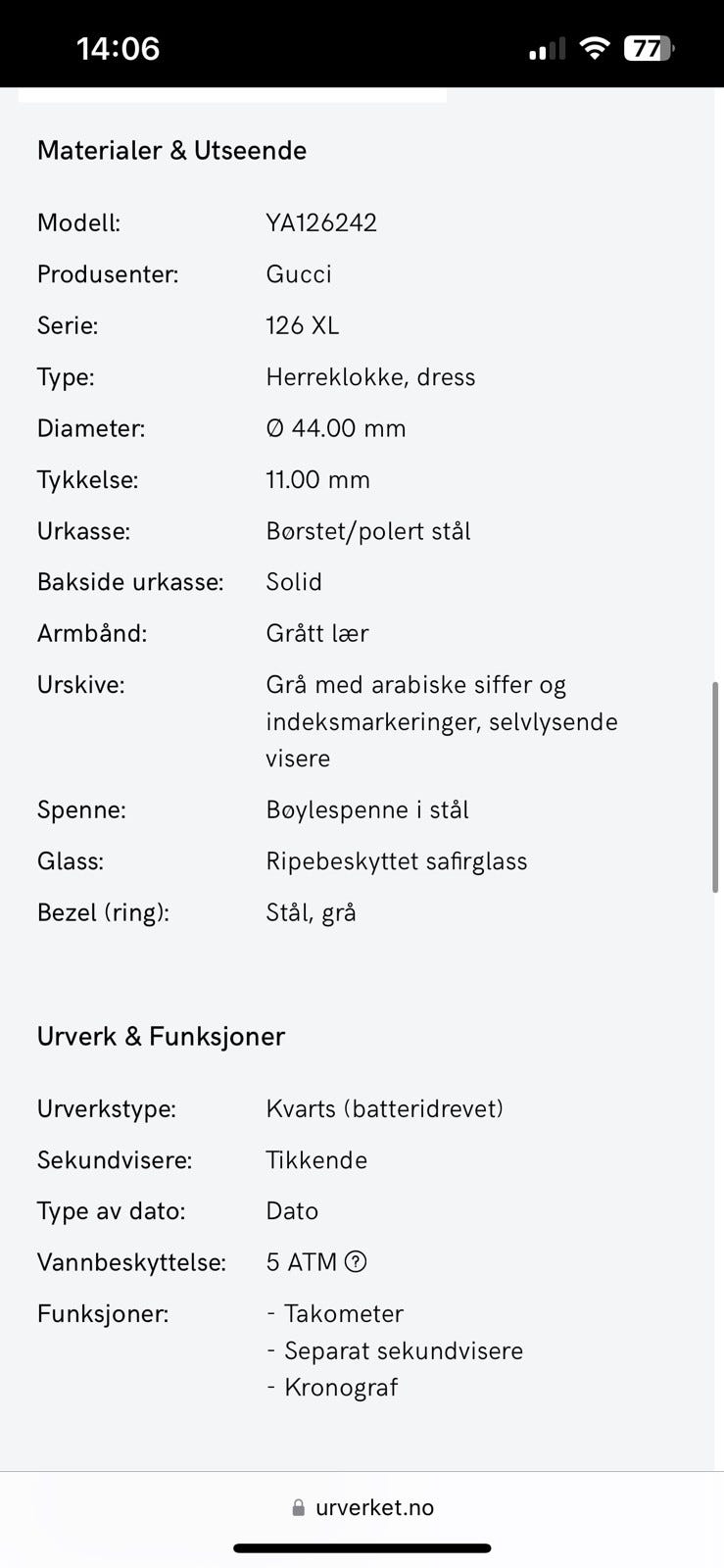Select the diameter value Ø 44.00 mm

[x=337, y=428]
